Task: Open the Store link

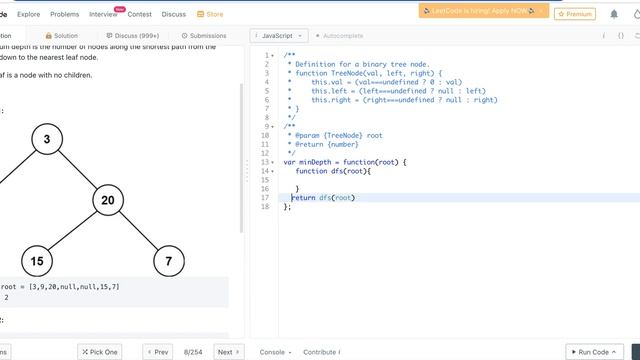Action: pos(210,14)
